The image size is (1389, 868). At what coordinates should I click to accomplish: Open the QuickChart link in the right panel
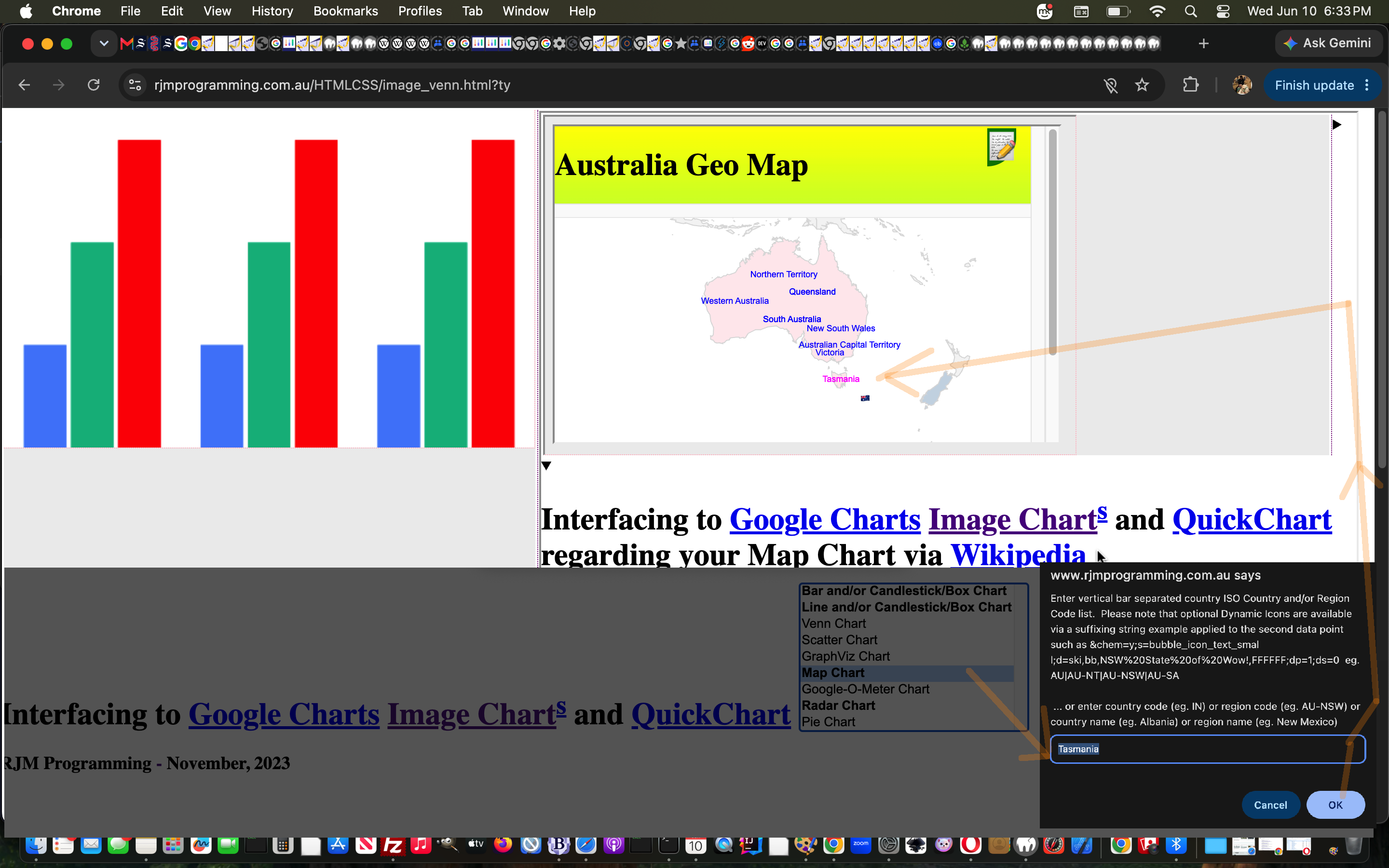click(1252, 519)
